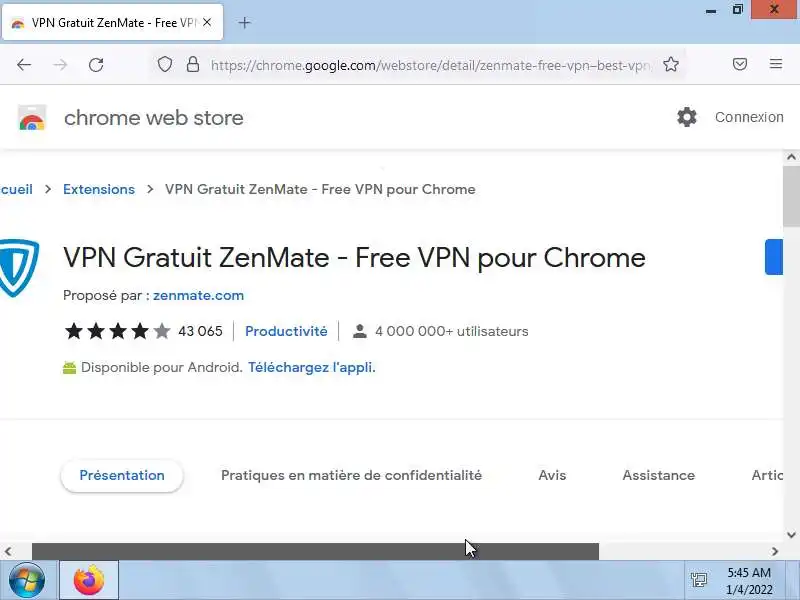Click the Disponible pour Android text
The width and height of the screenshot is (800, 600).
coord(162,367)
